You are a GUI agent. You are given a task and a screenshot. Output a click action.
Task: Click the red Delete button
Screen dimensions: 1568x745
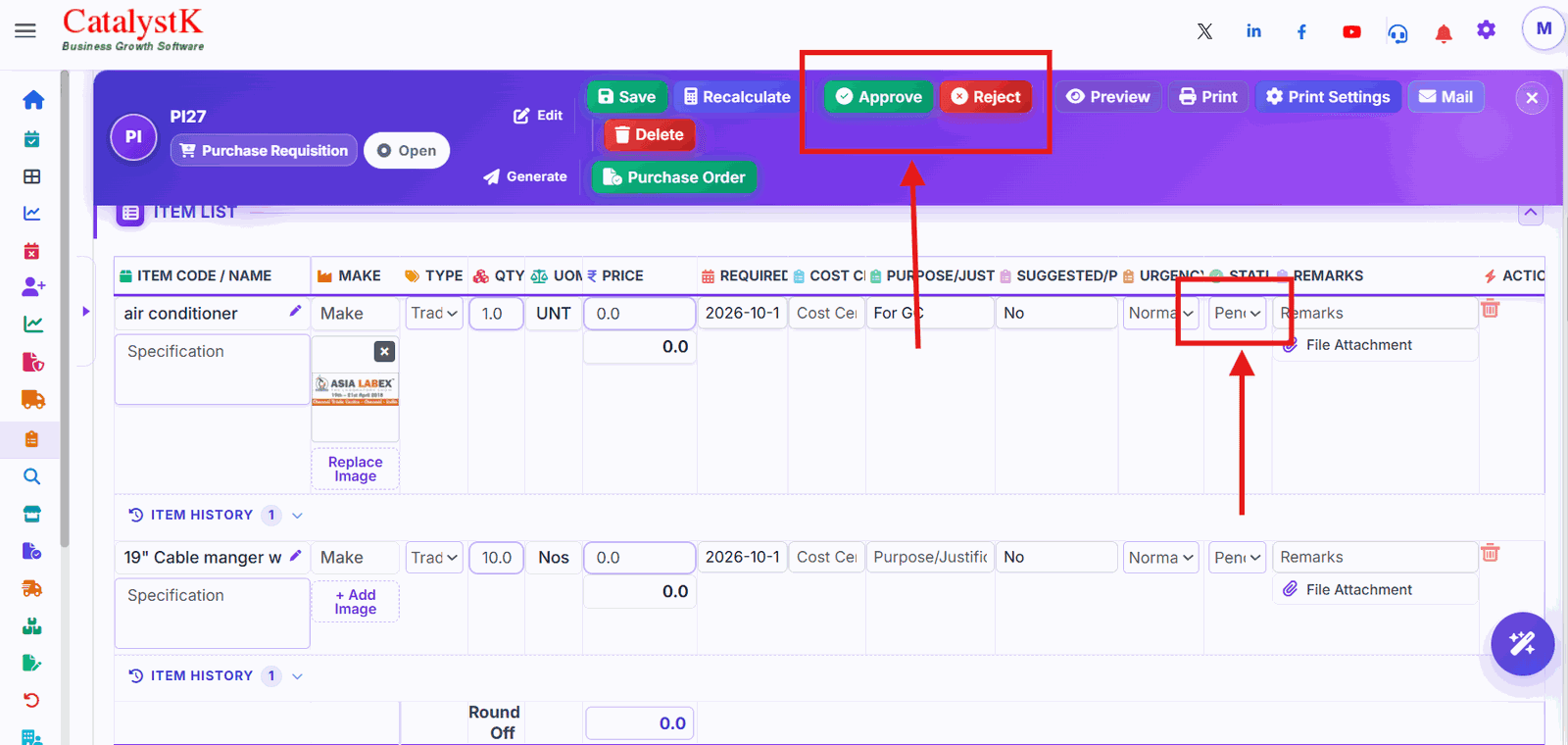(x=649, y=134)
